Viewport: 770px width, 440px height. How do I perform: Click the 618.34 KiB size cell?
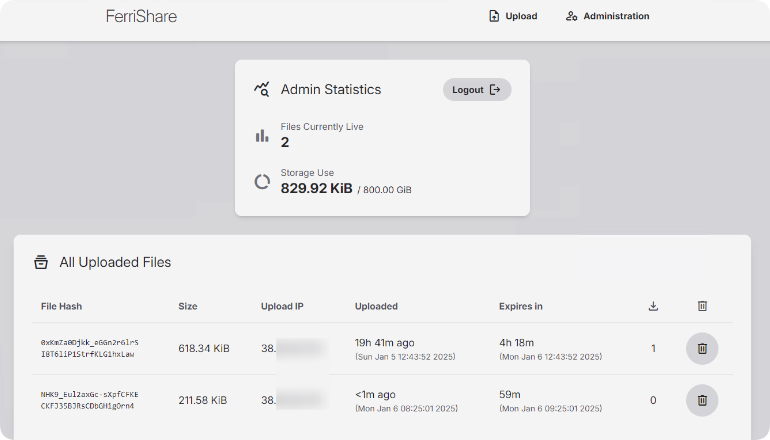coord(204,349)
